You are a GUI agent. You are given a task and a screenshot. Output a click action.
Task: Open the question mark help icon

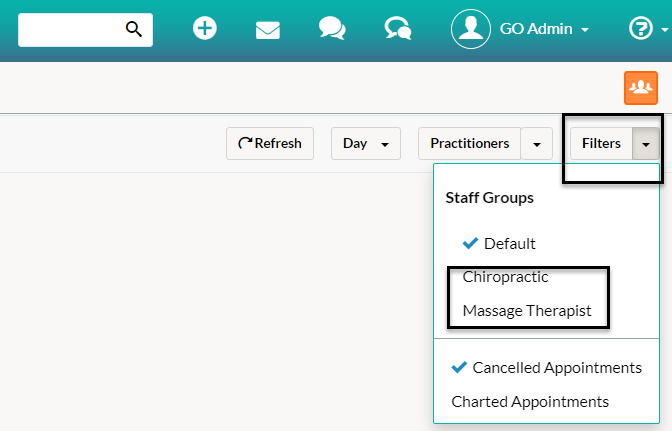tap(640, 29)
